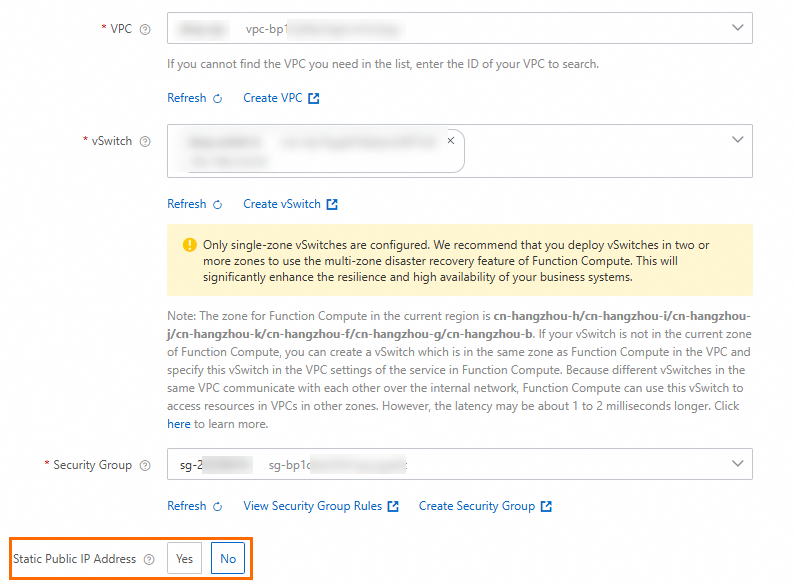This screenshot has height=586, width=795.
Task: Click the external link icon beside Create vSwitch
Action: (332, 204)
